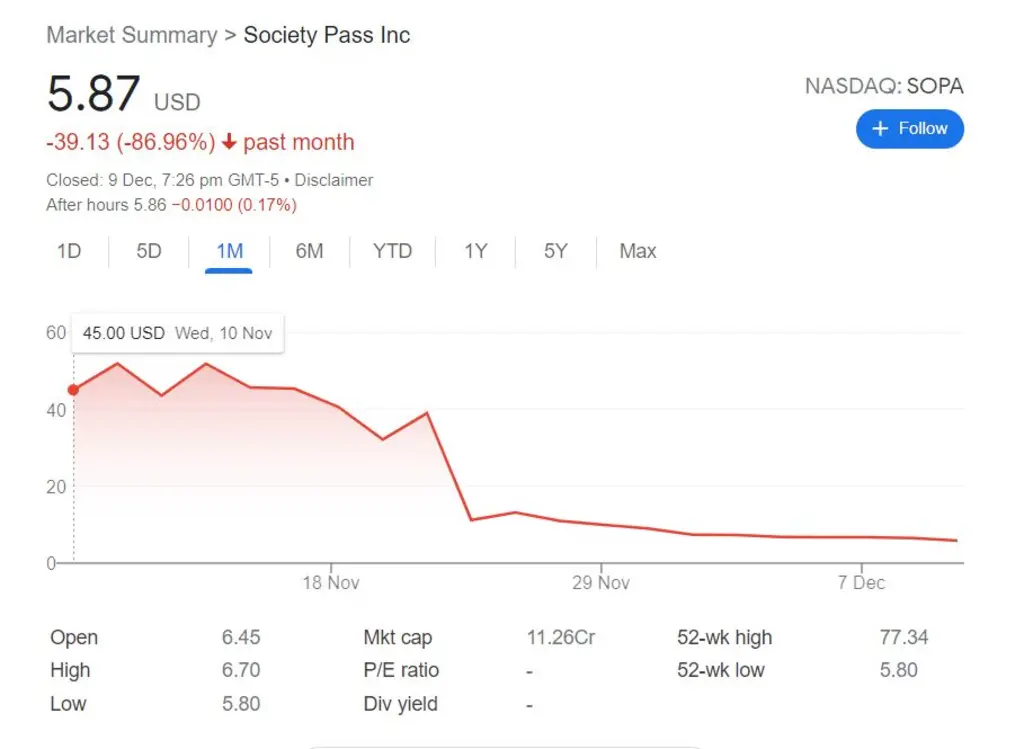Click the 18 Nov axis marker
Image resolution: width=1024 pixels, height=749 pixels.
pos(331,582)
